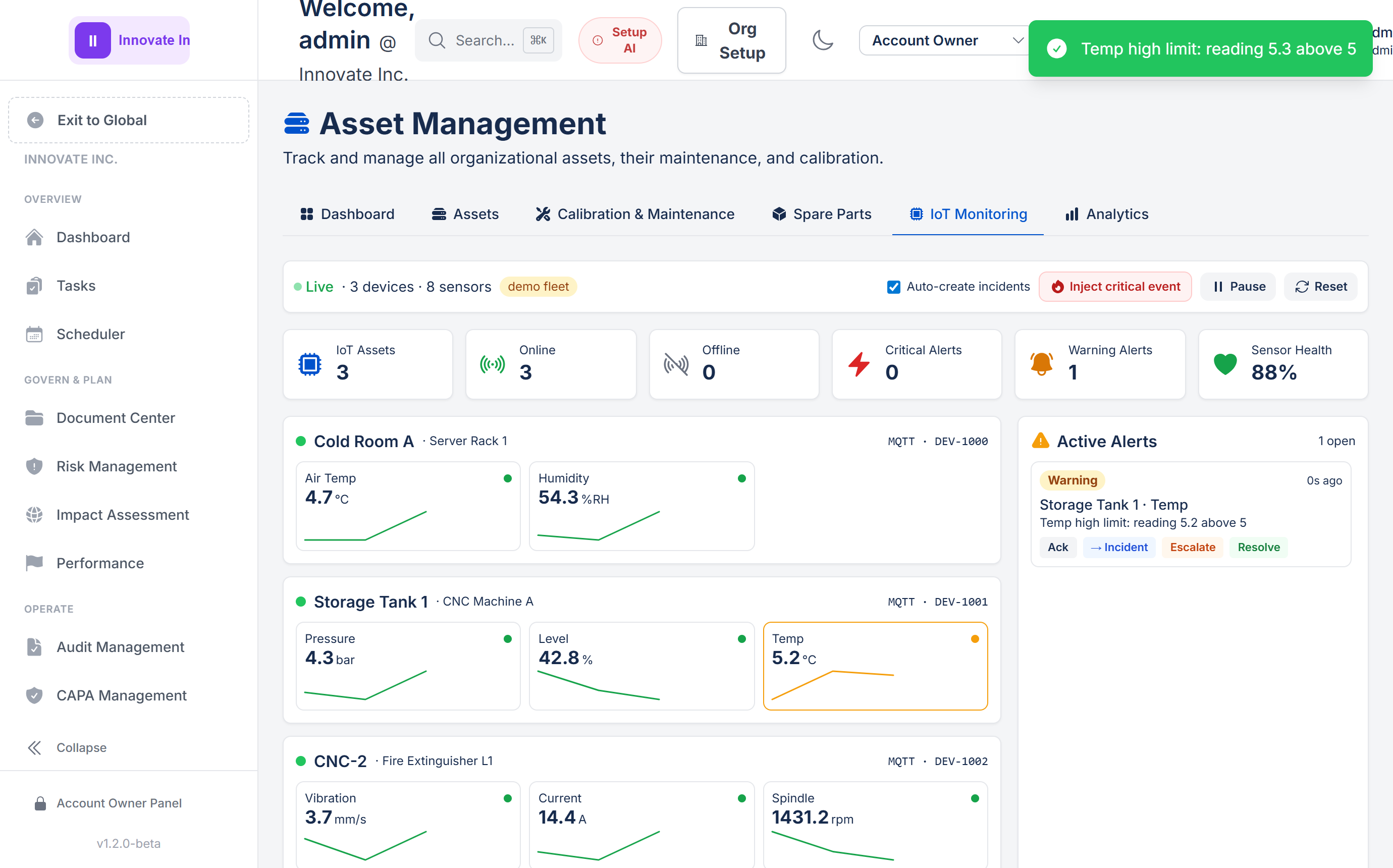The image size is (1393, 868).
Task: Click the Sensor Health heart icon
Action: click(1225, 364)
